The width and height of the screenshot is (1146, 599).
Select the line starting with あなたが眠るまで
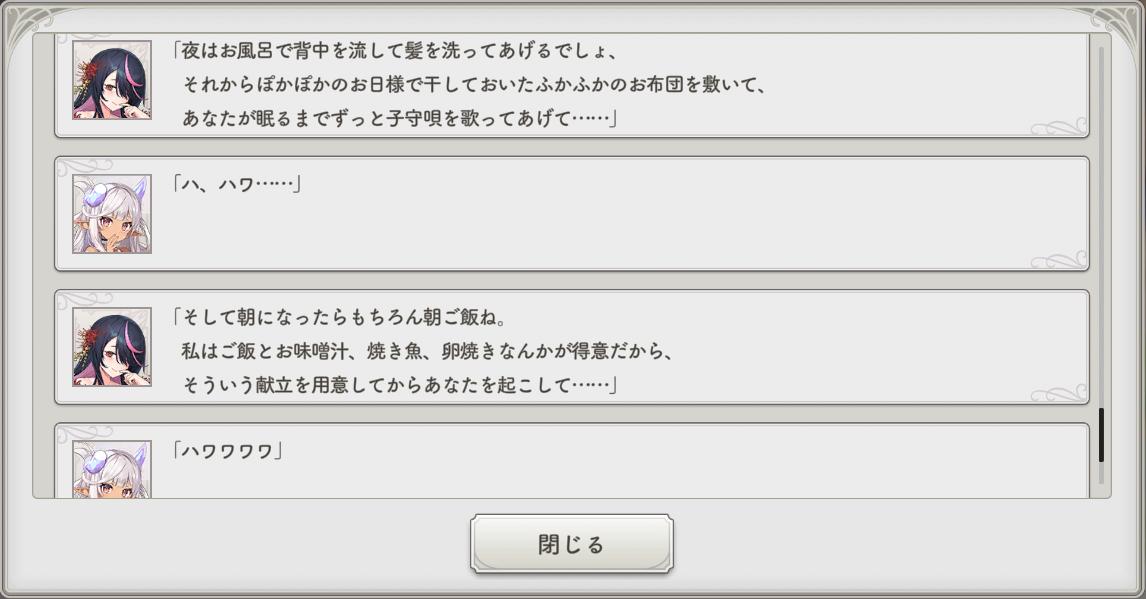398,118
